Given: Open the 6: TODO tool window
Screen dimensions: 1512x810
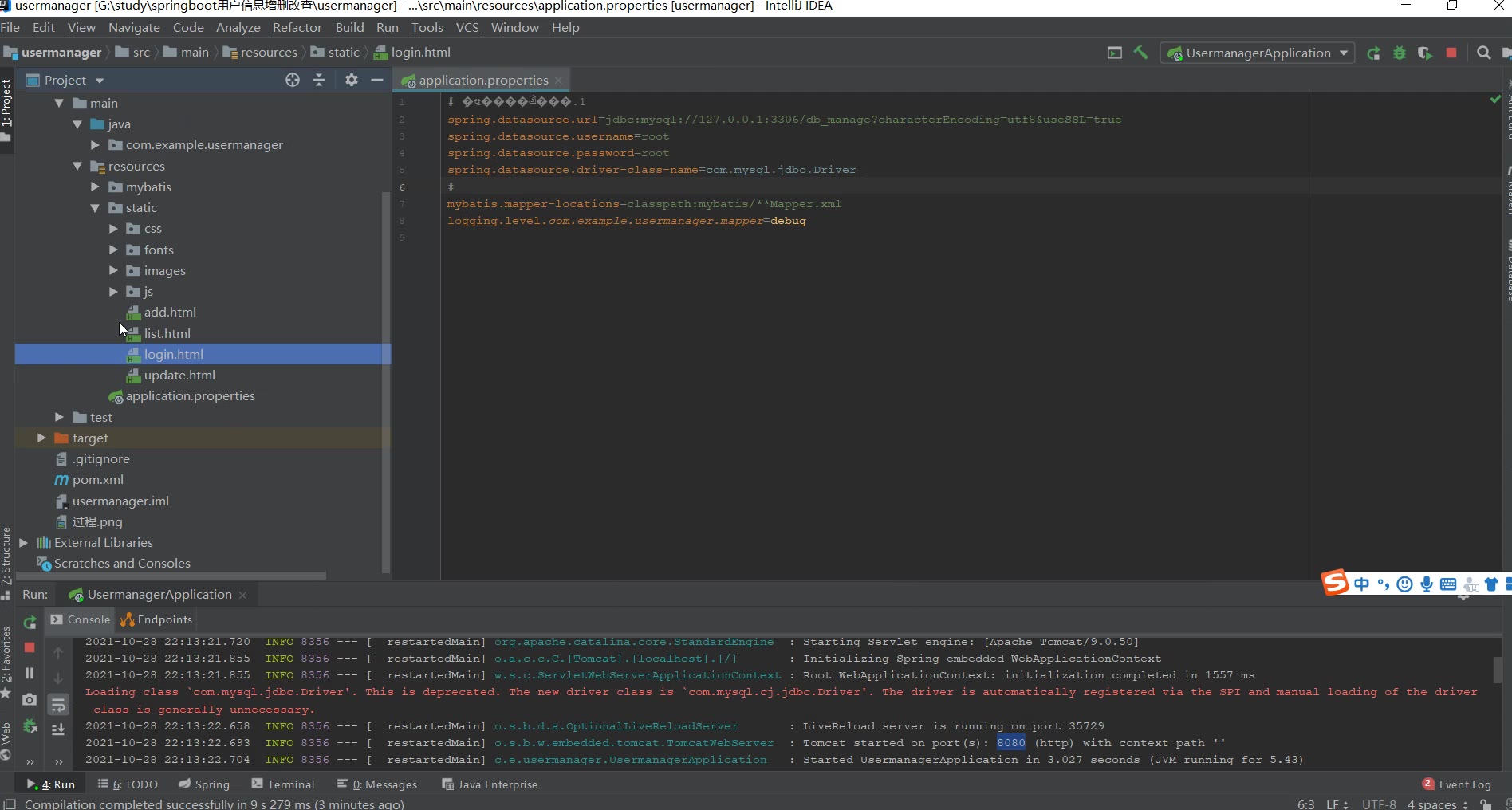Looking at the screenshot, I should tap(128, 784).
